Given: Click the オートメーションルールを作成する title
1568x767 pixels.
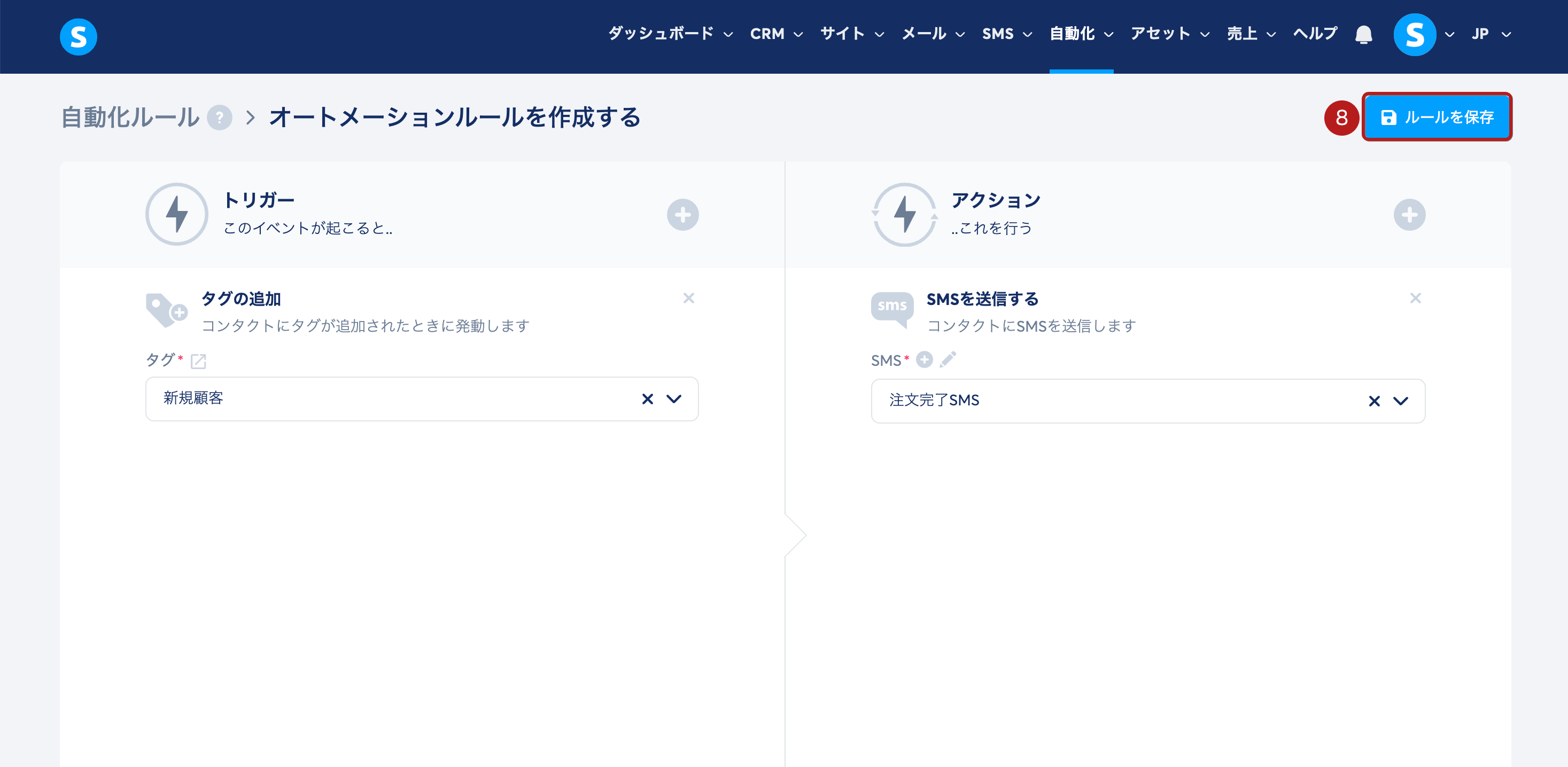Looking at the screenshot, I should 455,118.
